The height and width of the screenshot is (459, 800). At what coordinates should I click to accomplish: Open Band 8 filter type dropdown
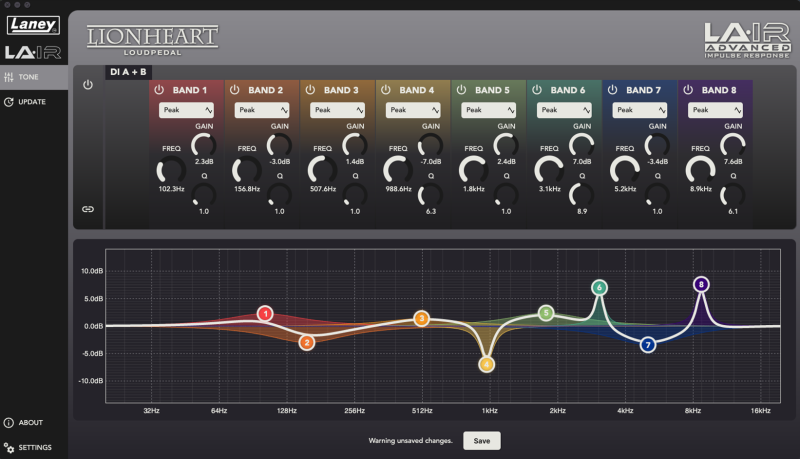coord(715,110)
